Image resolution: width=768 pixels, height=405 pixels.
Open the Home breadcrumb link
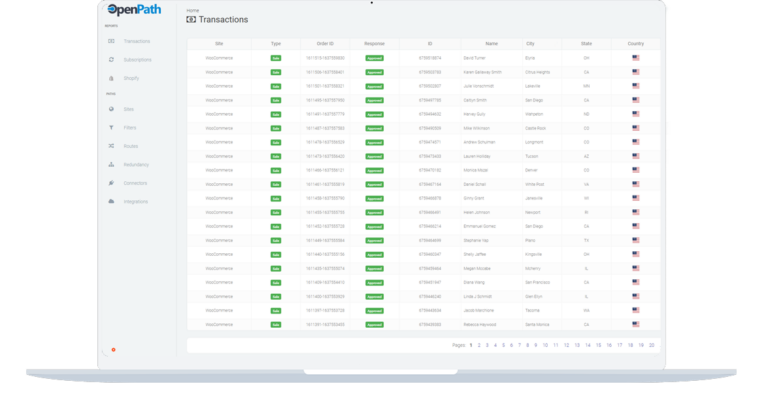coord(191,10)
